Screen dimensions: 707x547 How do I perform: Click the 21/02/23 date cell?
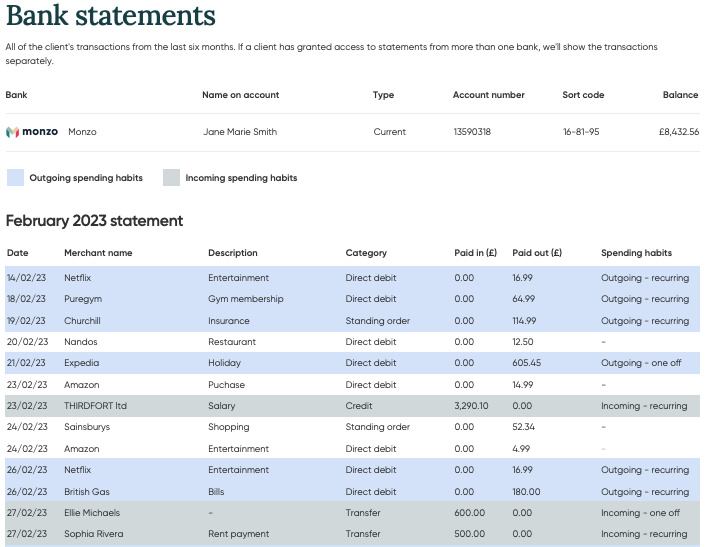[x=26, y=363]
